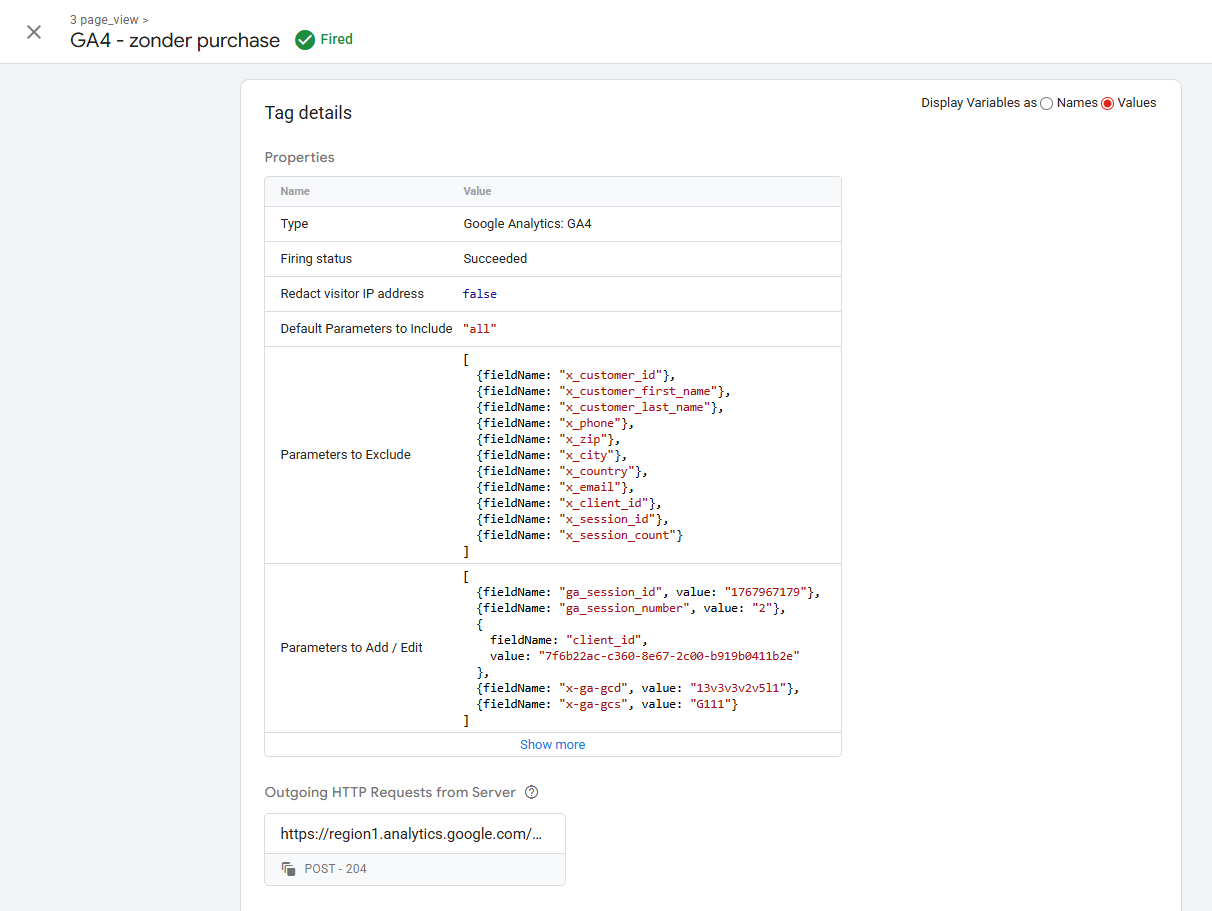Viewport: 1212px width, 911px height.
Task: Close the tag details panel
Action: coord(34,32)
